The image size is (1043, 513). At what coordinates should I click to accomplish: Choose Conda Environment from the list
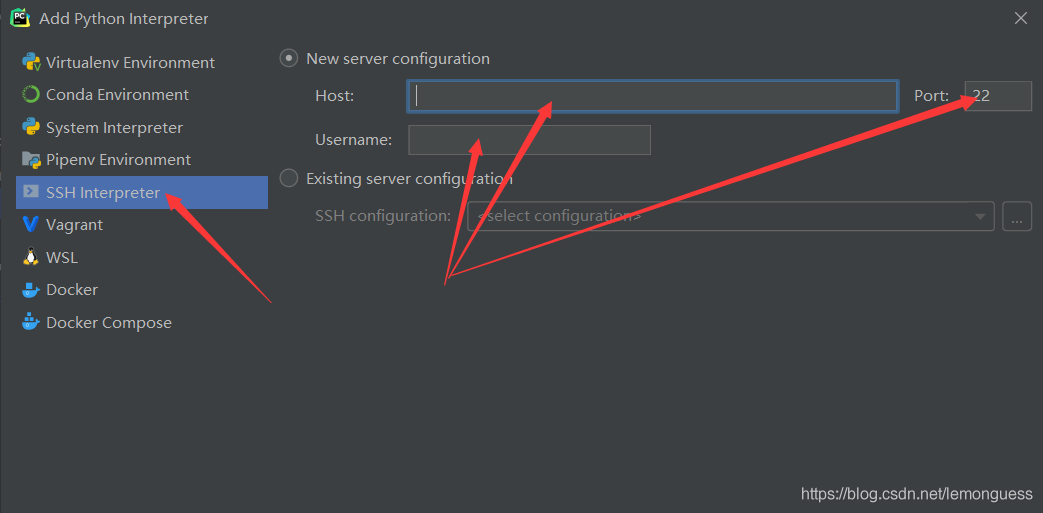pyautogui.click(x=117, y=95)
